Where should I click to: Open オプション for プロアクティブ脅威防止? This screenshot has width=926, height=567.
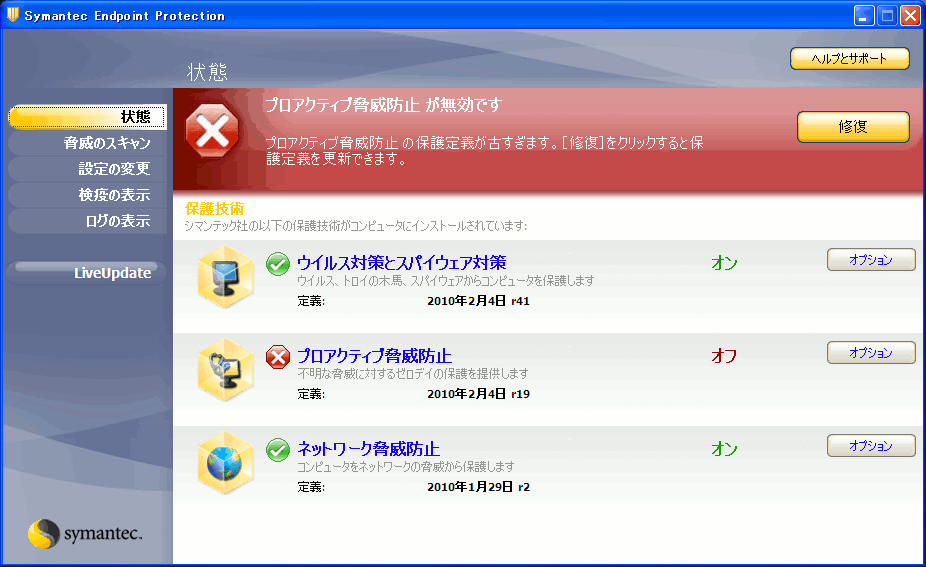pyautogui.click(x=871, y=353)
